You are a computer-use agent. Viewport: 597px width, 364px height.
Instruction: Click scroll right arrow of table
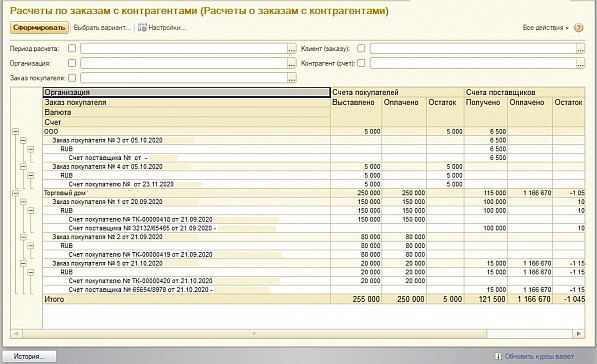tap(579, 334)
